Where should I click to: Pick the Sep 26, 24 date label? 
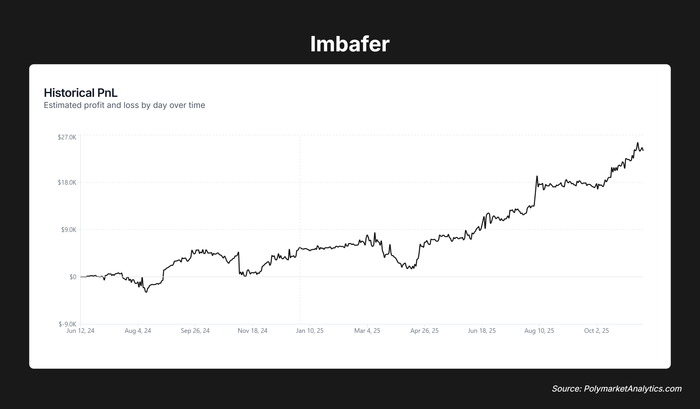click(195, 331)
